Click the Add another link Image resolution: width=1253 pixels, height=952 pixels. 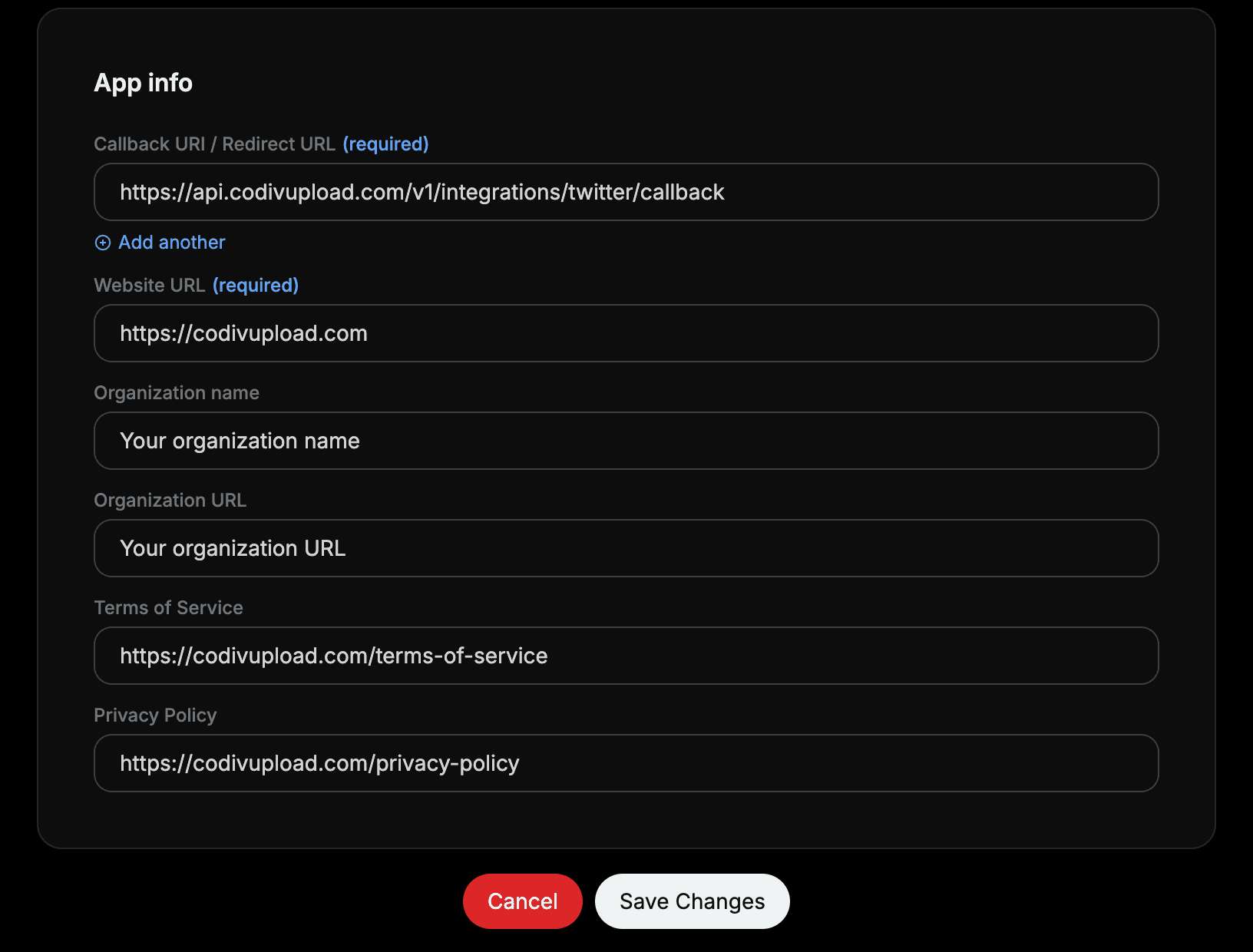pyautogui.click(x=171, y=243)
